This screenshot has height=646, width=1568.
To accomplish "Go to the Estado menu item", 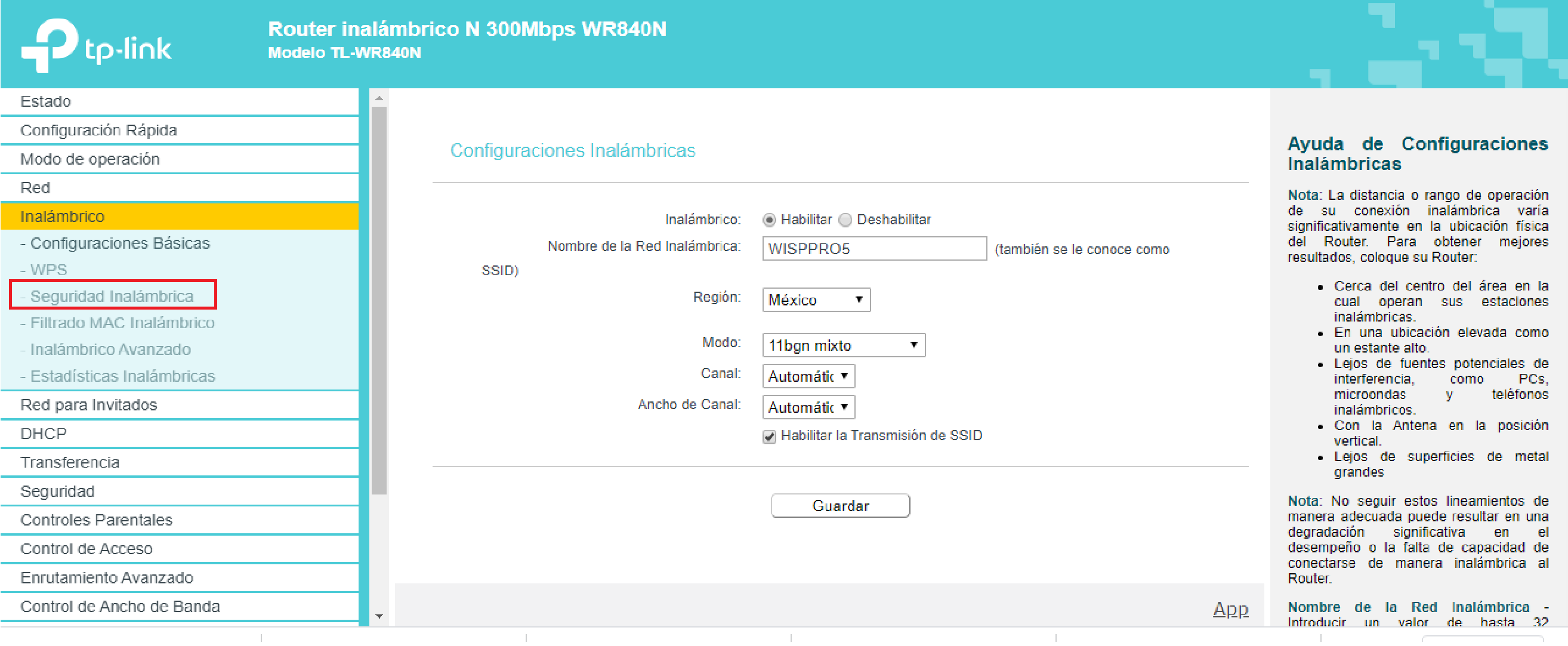I will 46,101.
